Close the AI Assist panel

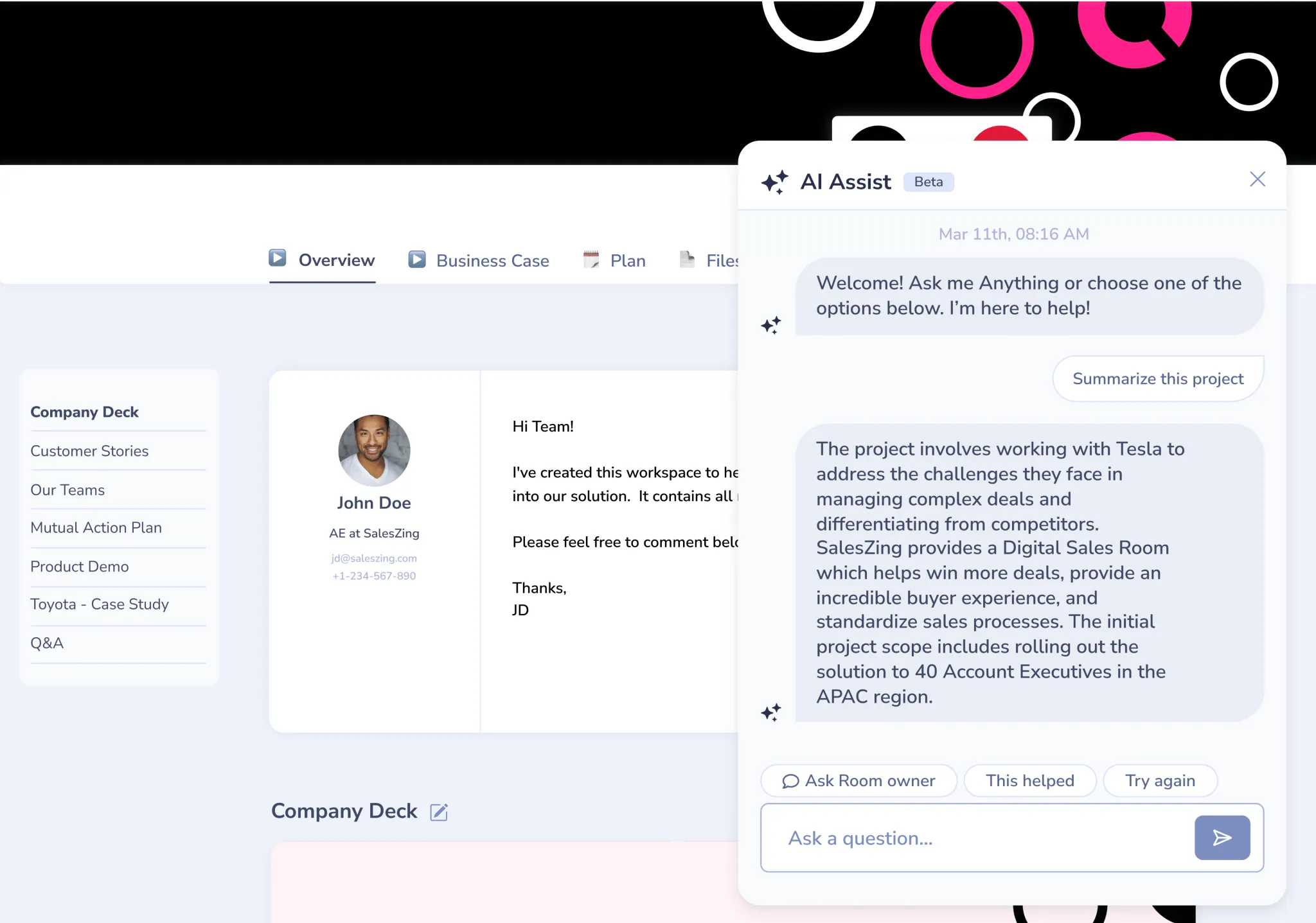coord(1257,179)
